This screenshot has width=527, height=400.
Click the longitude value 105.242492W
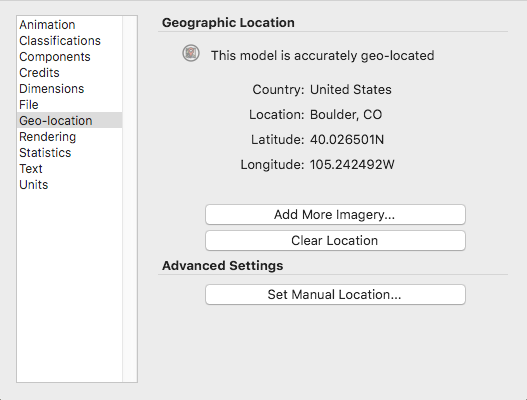pos(352,164)
